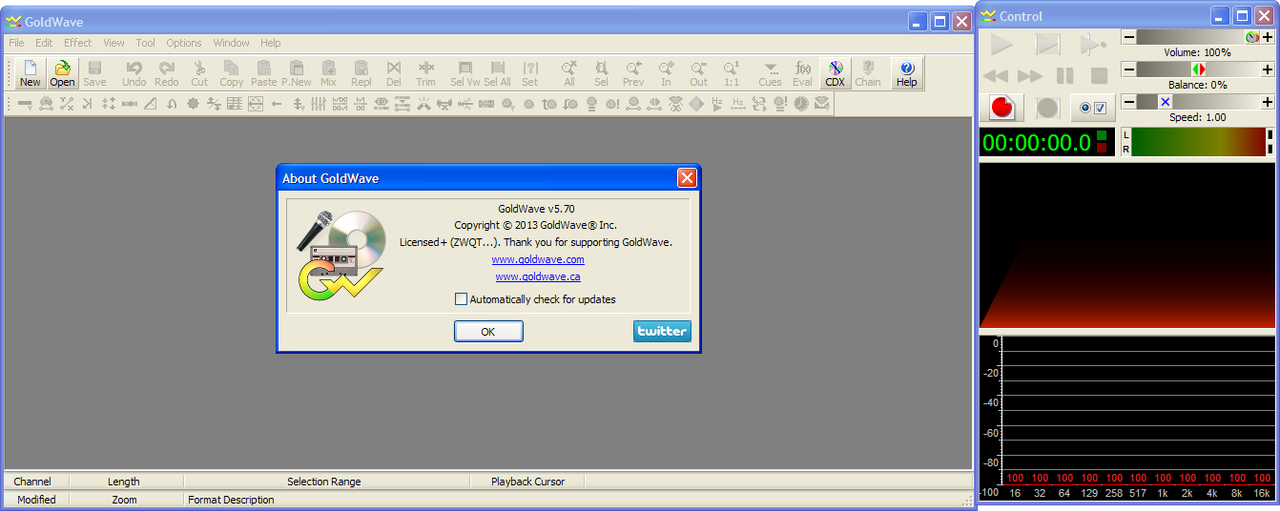Click the Save toolbar icon
The image size is (1280, 511).
pos(94,73)
